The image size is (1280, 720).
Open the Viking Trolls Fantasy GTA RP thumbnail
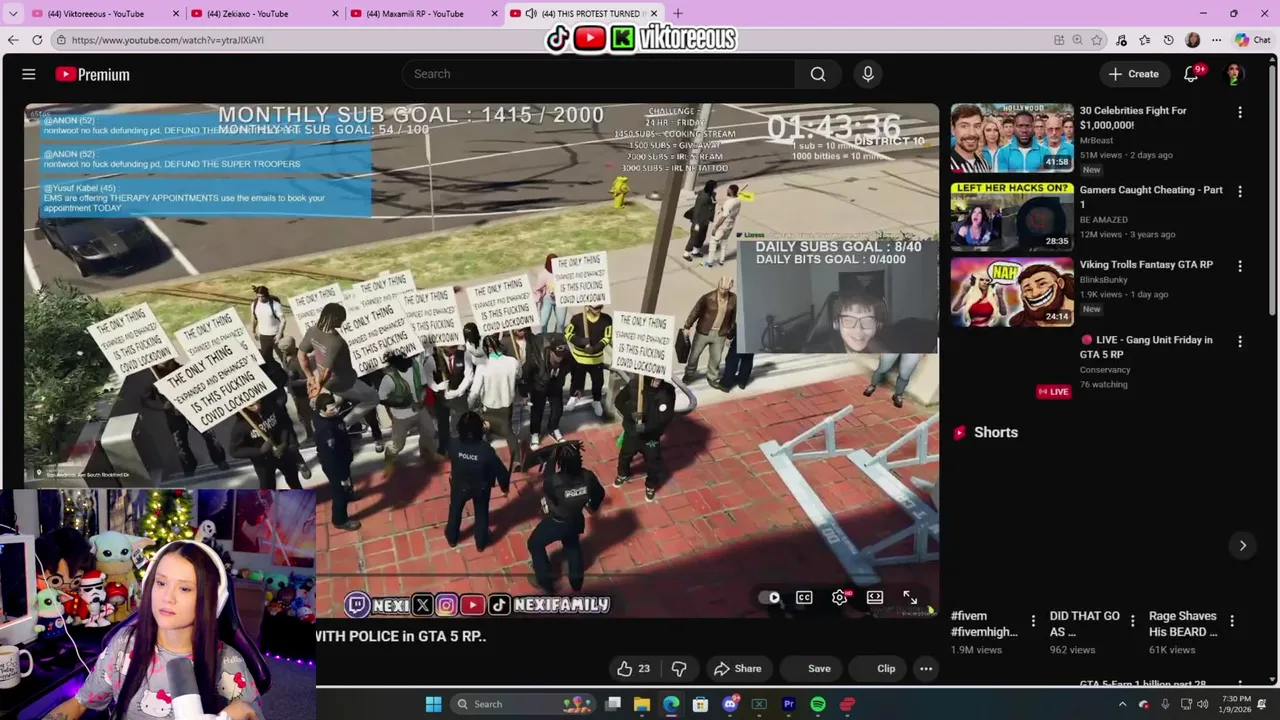pos(1011,291)
